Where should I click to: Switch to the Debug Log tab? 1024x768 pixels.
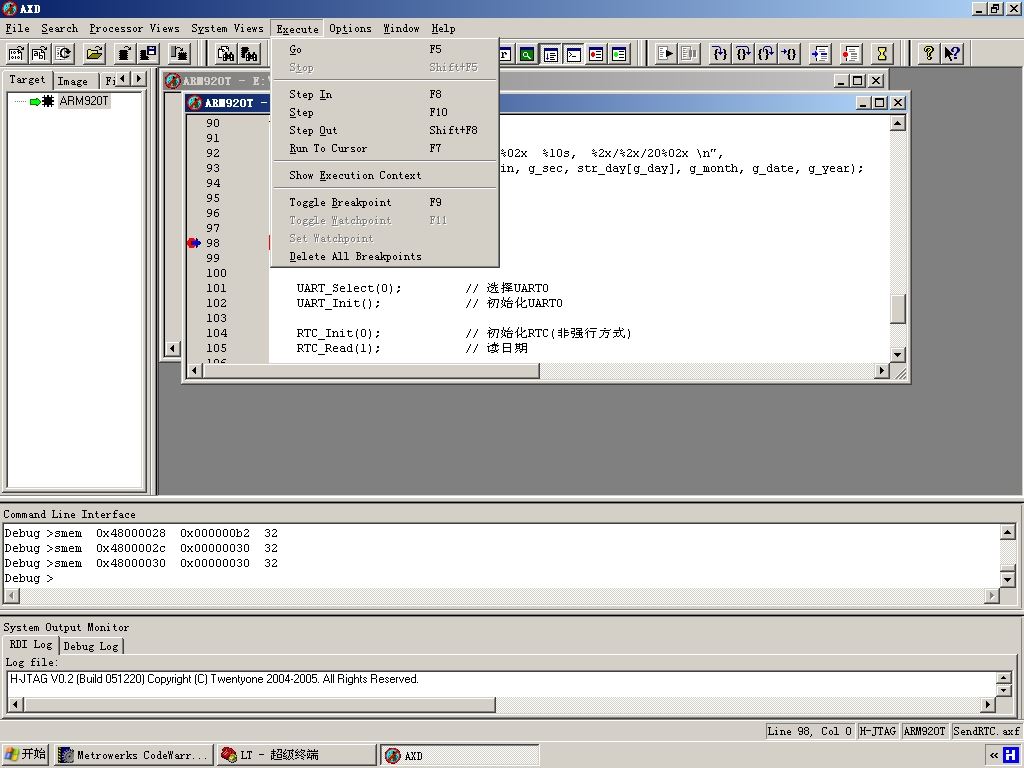pos(91,646)
